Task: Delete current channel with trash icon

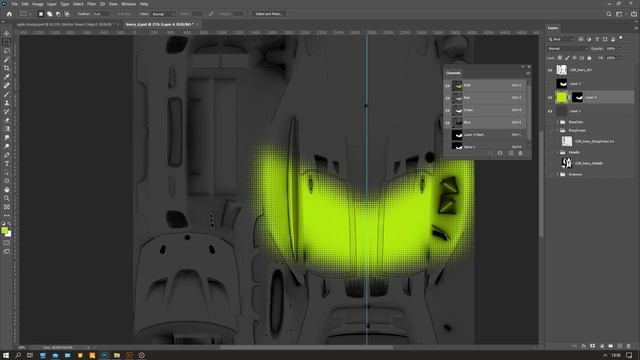Action: coord(520,153)
